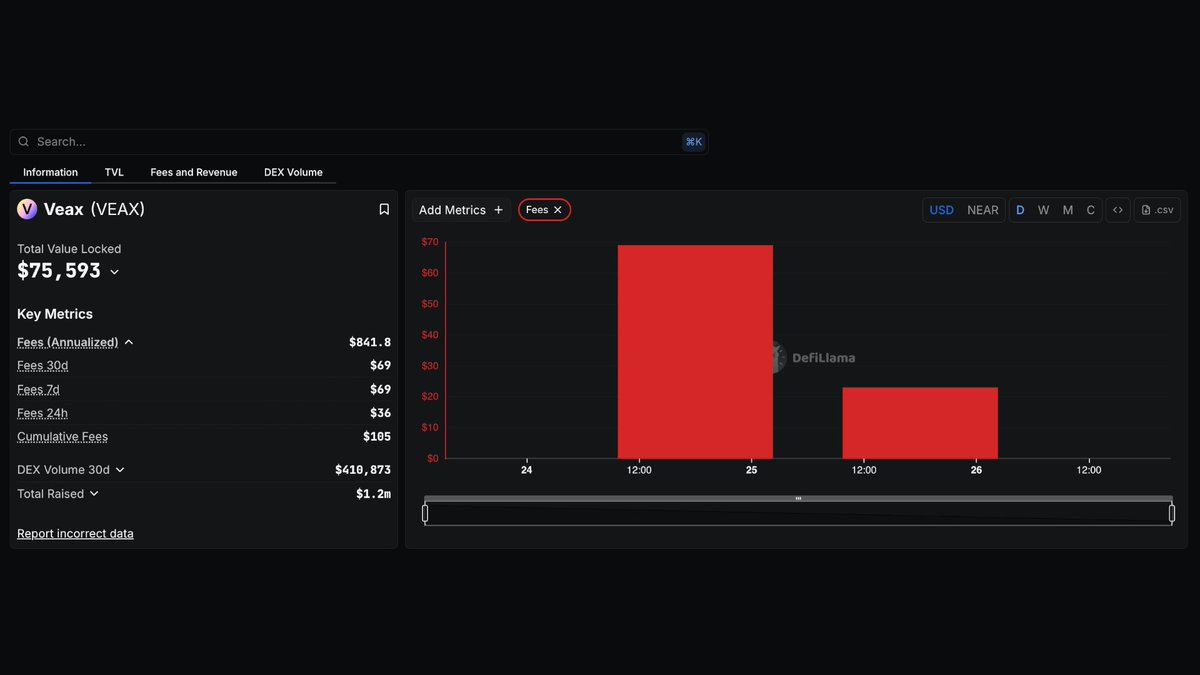Expand the Total Raised row
Image resolution: width=1200 pixels, height=675 pixels.
pos(94,494)
